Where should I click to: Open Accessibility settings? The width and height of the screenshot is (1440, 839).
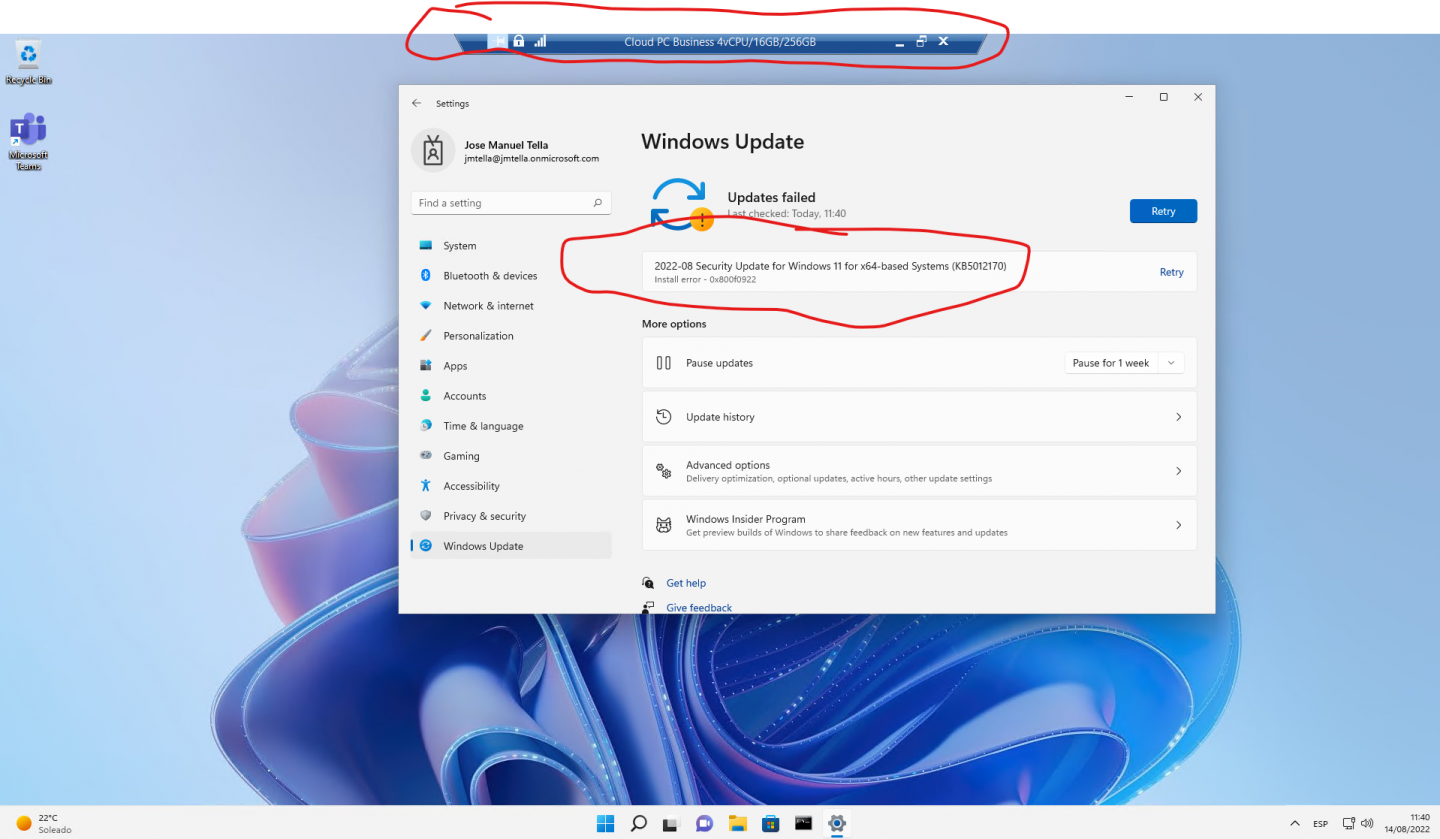[x=511, y=486]
